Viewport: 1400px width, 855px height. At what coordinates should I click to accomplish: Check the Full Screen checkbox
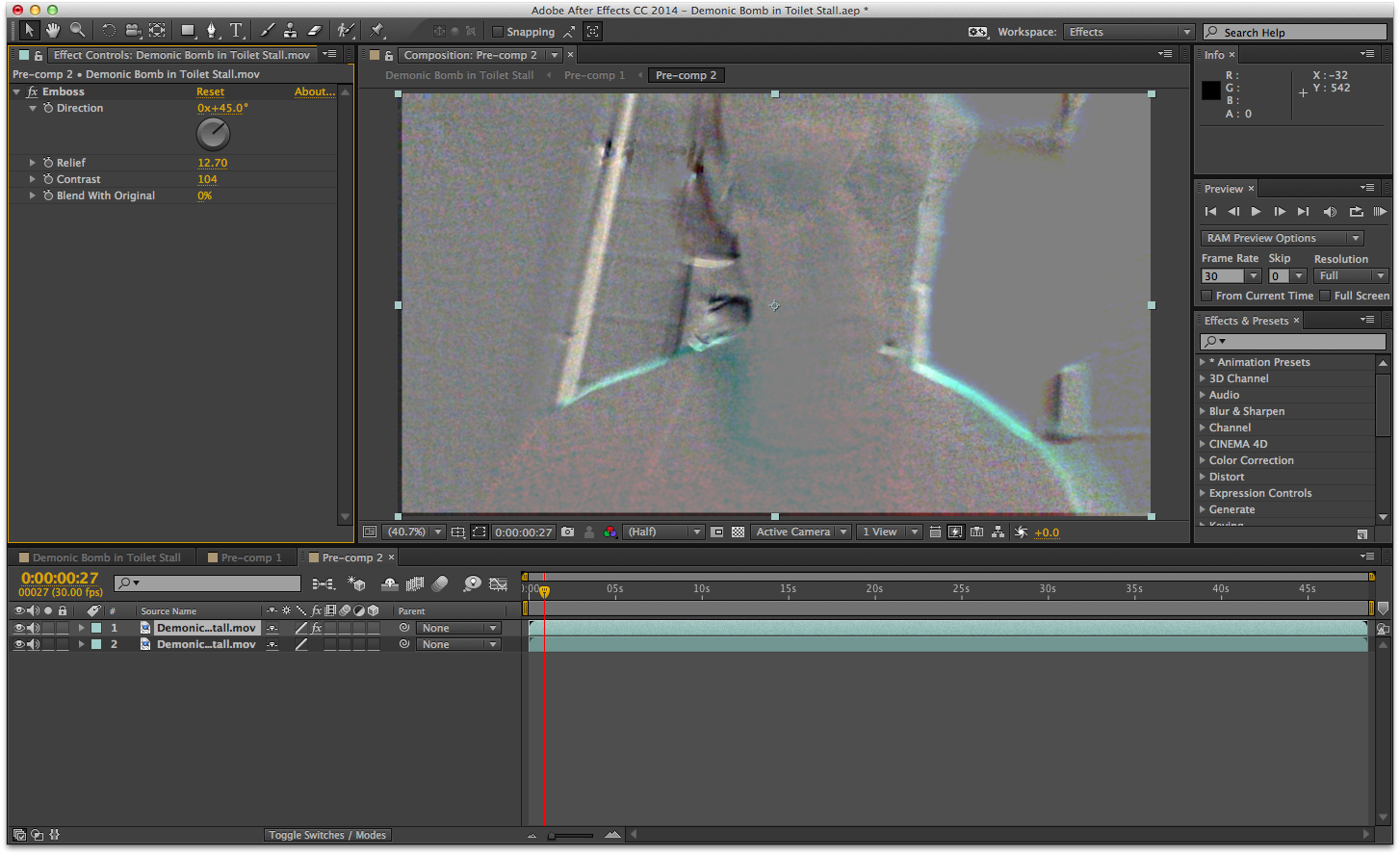pos(1325,296)
